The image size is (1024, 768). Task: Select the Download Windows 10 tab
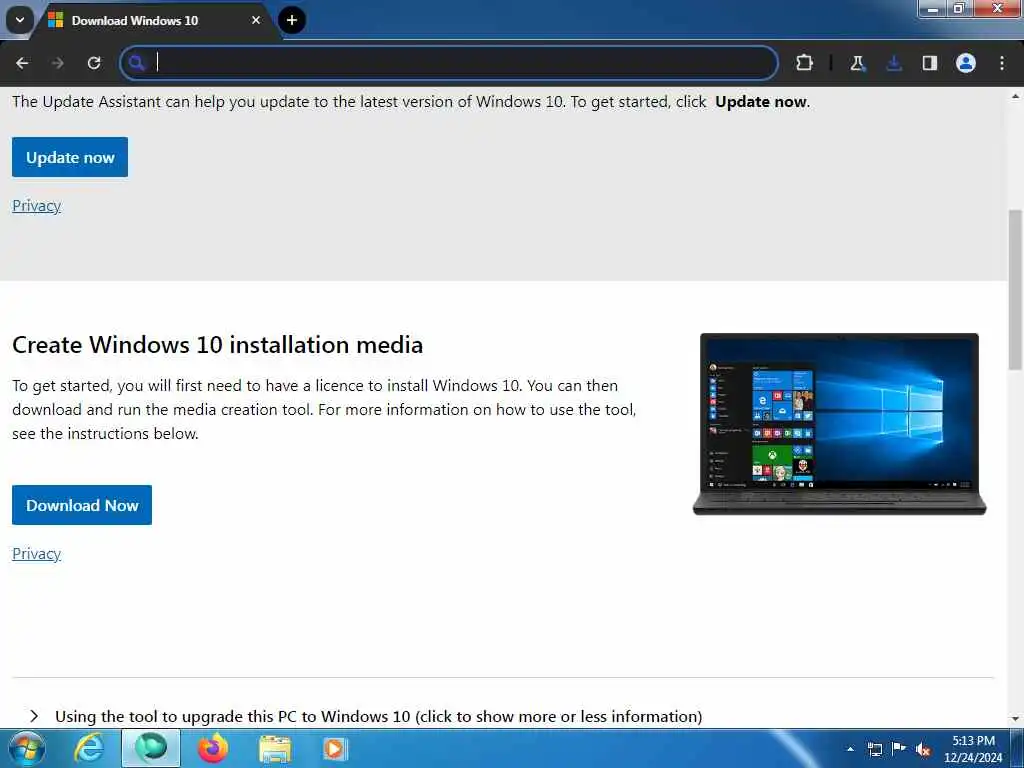pyautogui.click(x=155, y=20)
